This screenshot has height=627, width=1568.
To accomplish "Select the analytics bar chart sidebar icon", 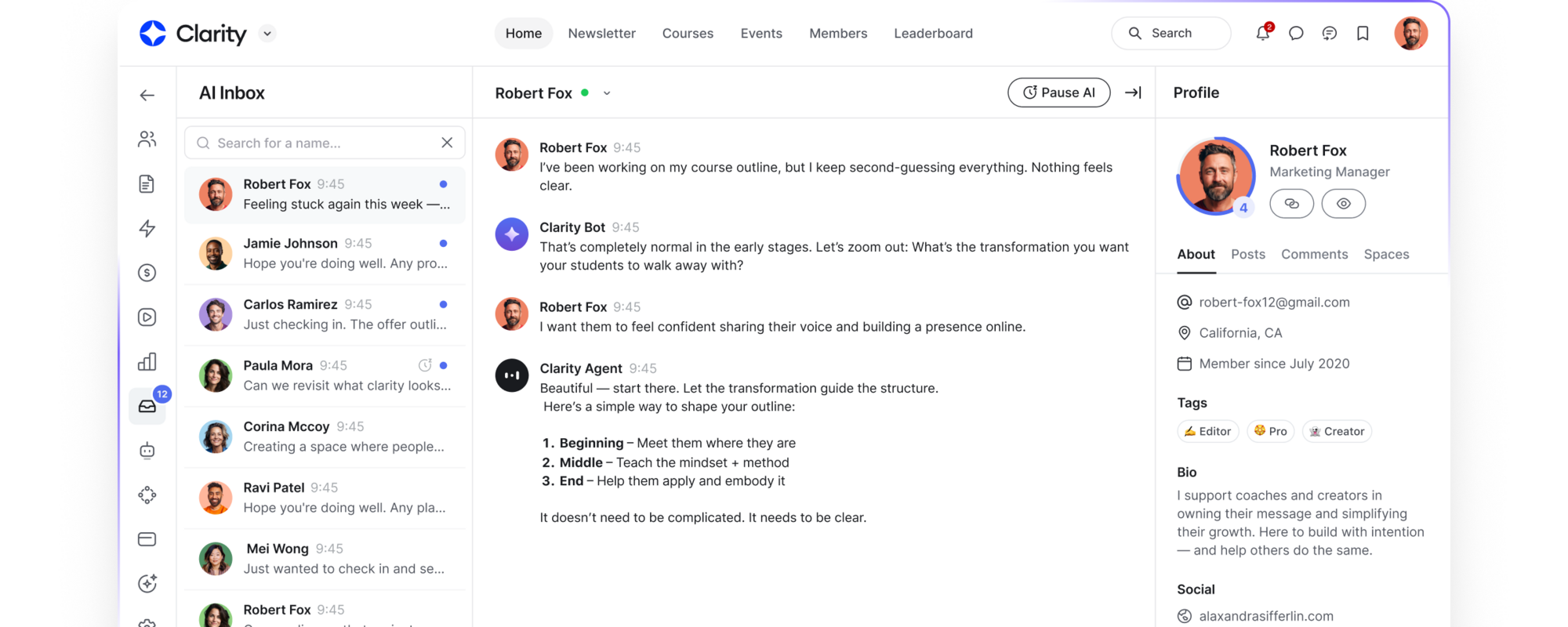I will (147, 361).
